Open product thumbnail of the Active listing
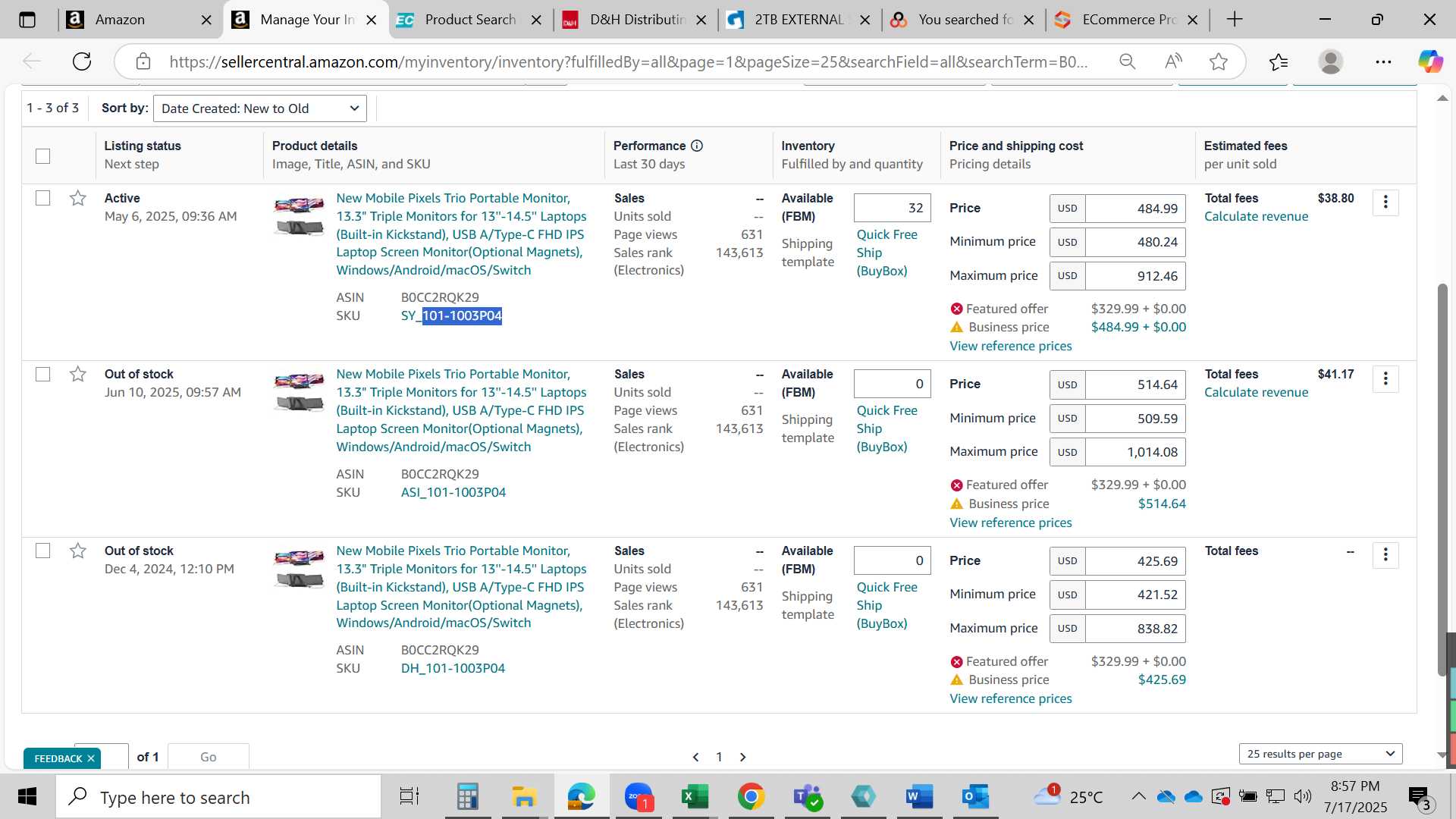 [299, 216]
